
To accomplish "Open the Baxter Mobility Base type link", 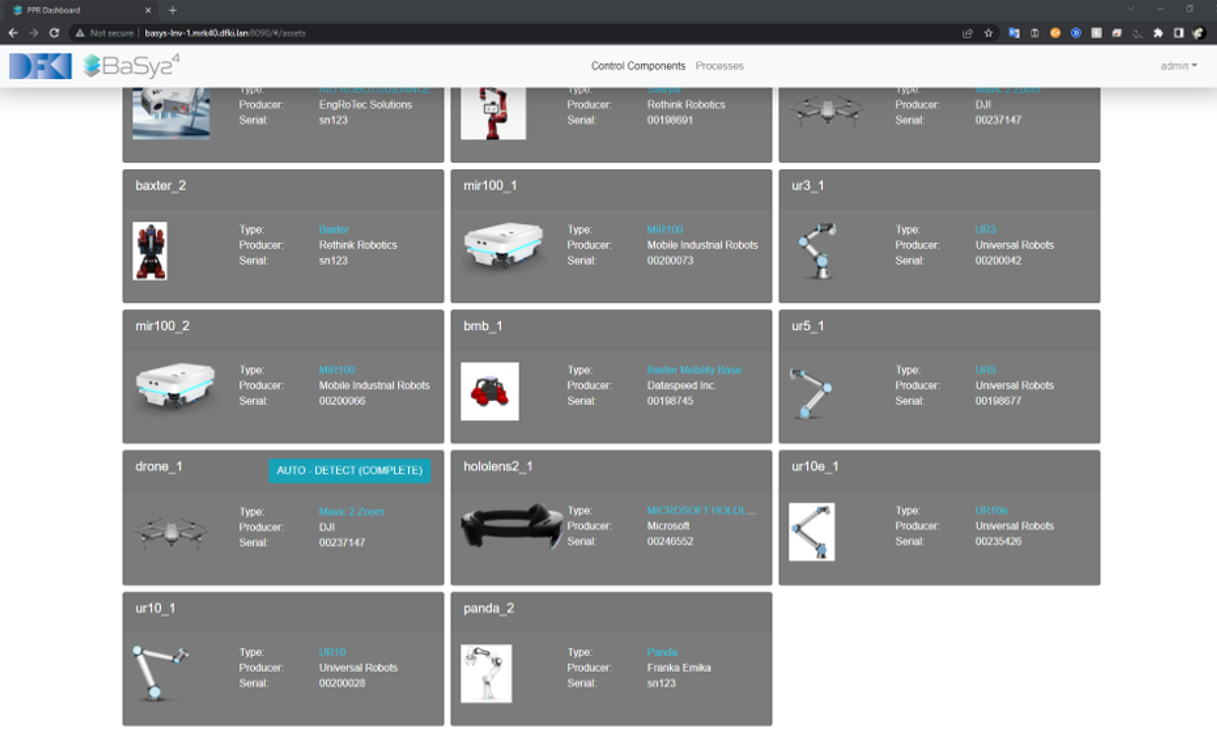I will coord(694,370).
